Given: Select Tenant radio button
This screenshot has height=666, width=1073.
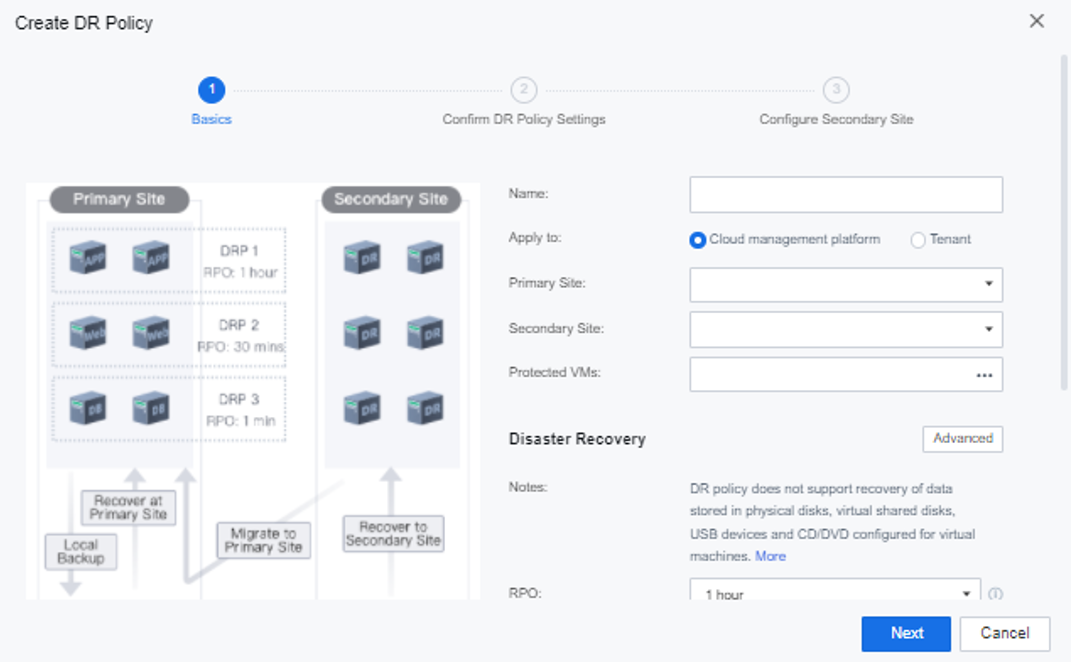Looking at the screenshot, I should 918,240.
